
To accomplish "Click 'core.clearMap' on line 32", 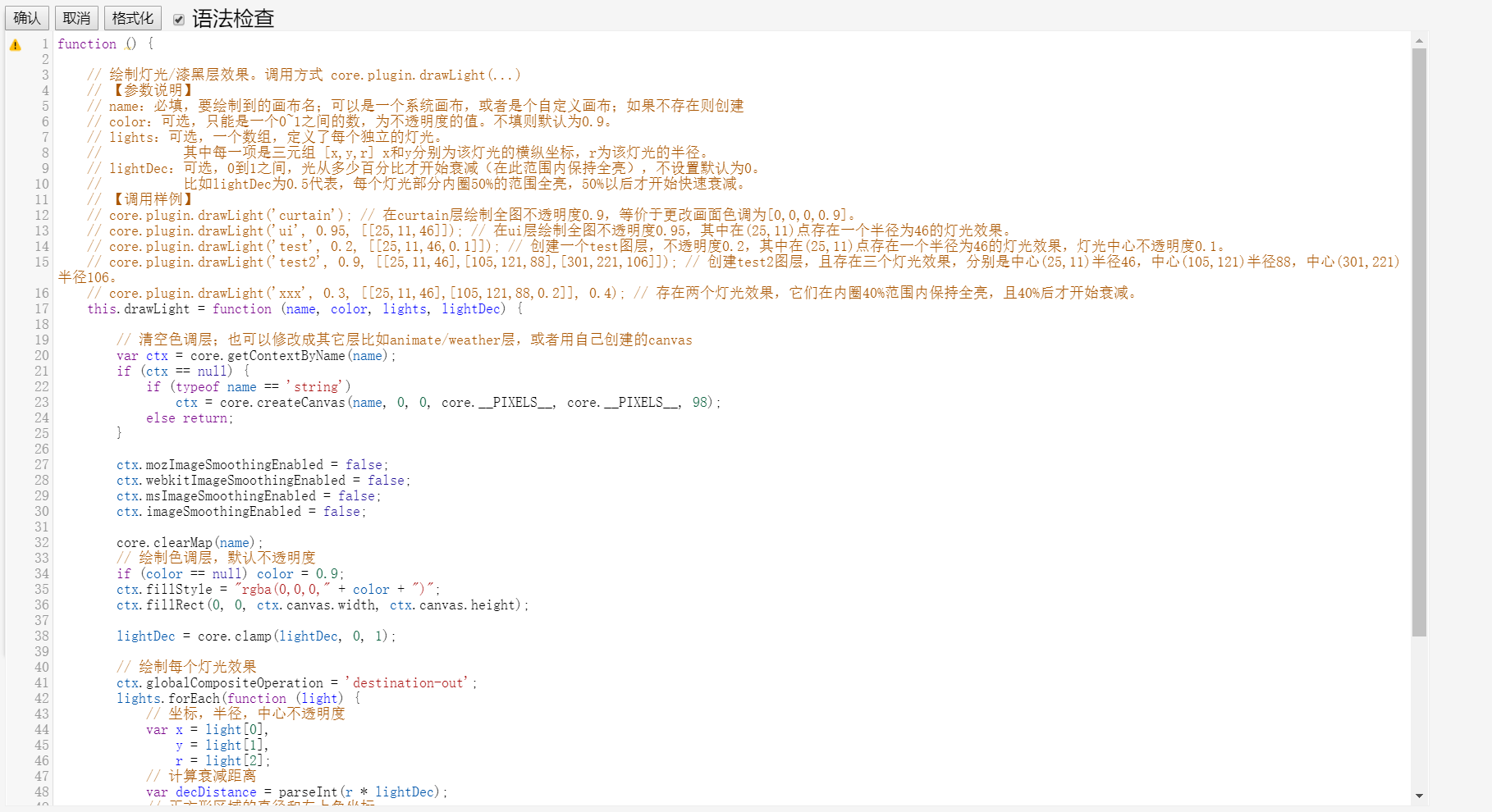I will click(164, 543).
